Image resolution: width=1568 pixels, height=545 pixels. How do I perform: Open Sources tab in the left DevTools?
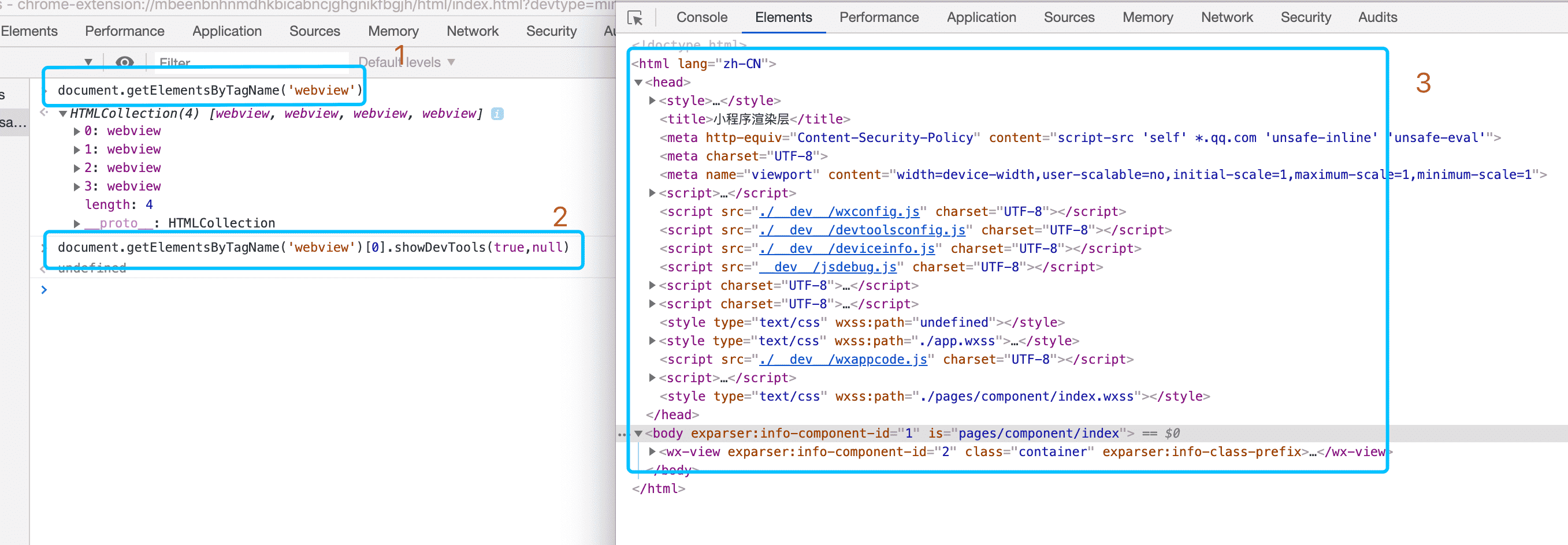[x=315, y=31]
